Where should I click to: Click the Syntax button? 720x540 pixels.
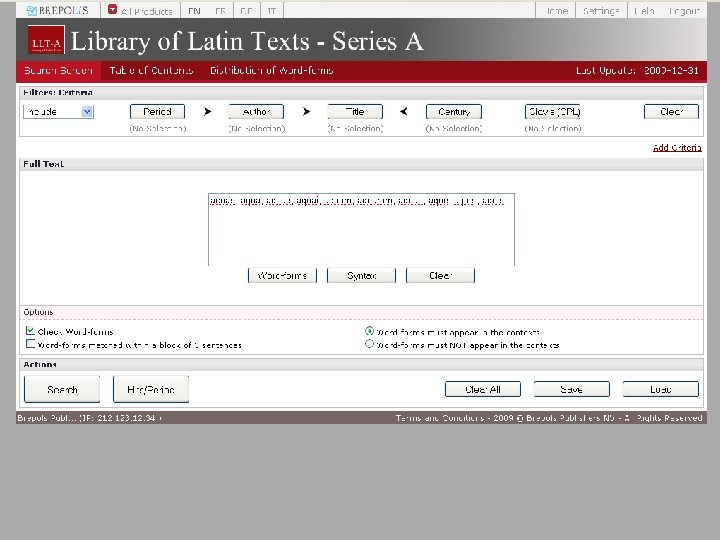pos(361,276)
